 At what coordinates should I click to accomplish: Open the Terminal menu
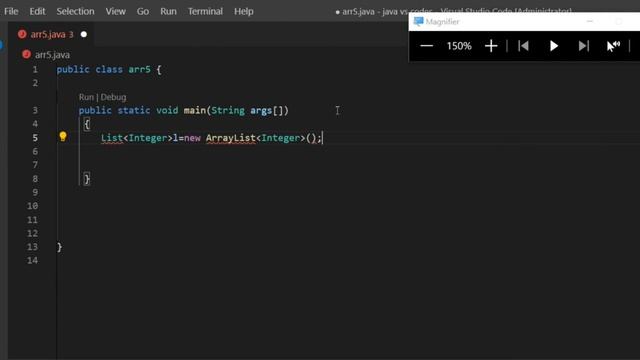pyautogui.click(x=205, y=11)
